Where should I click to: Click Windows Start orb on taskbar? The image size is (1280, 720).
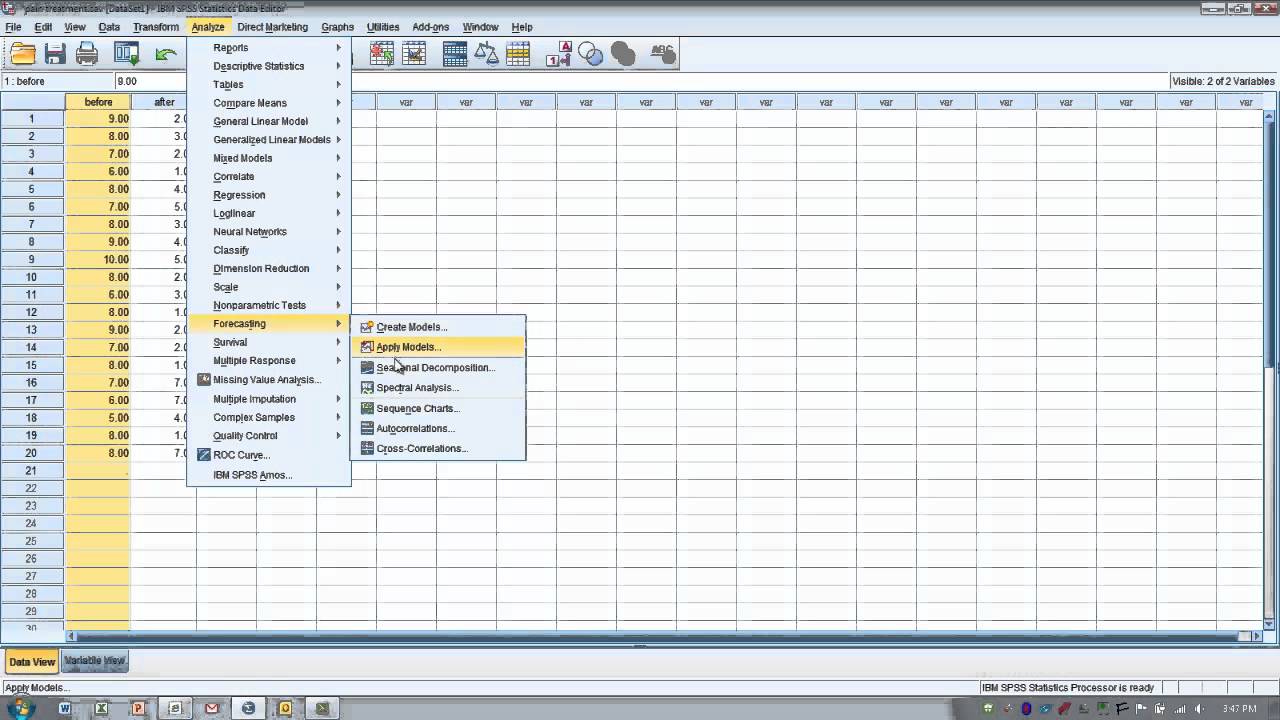point(21,708)
